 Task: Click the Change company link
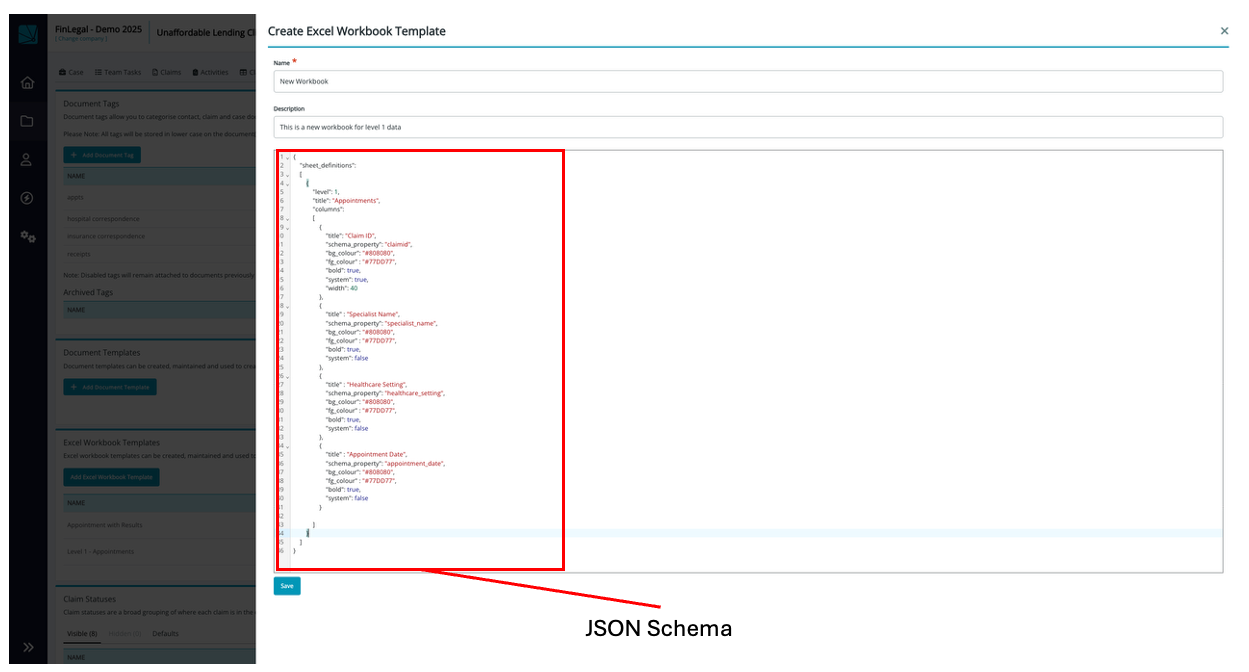(x=81, y=39)
